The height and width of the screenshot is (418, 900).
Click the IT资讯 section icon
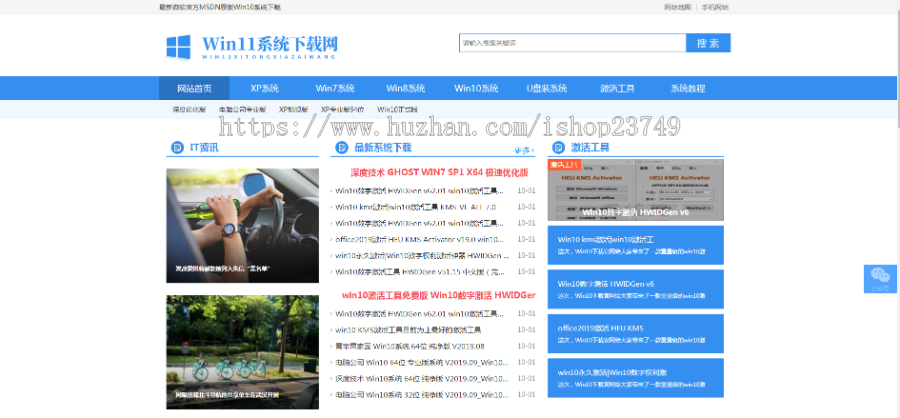[178, 148]
